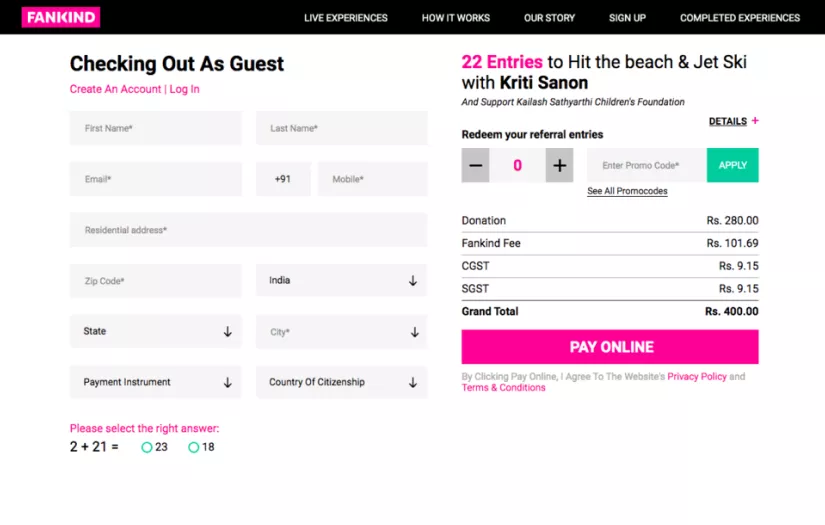
Task: Expand the Details plus icon
Action: tap(755, 121)
